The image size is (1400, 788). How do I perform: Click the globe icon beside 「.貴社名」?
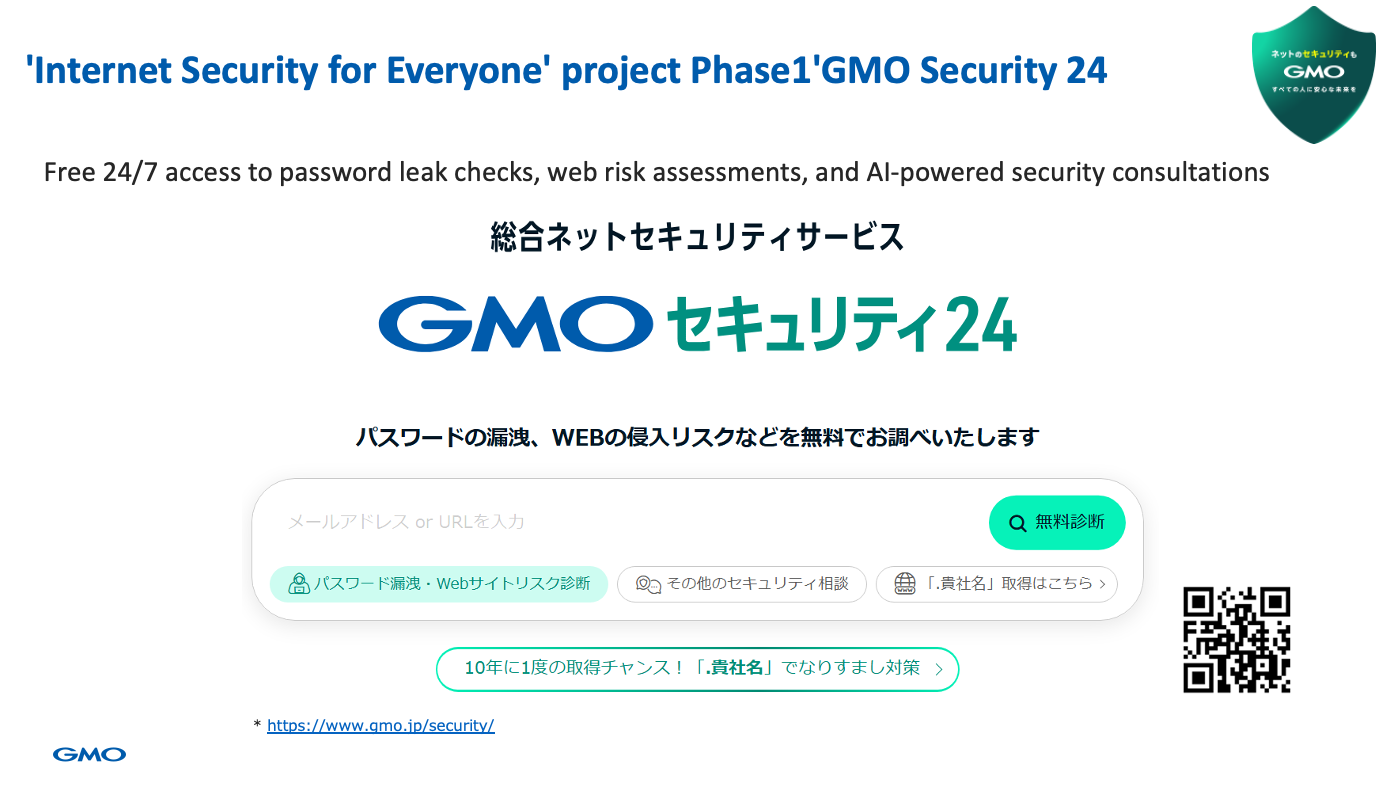point(905,584)
